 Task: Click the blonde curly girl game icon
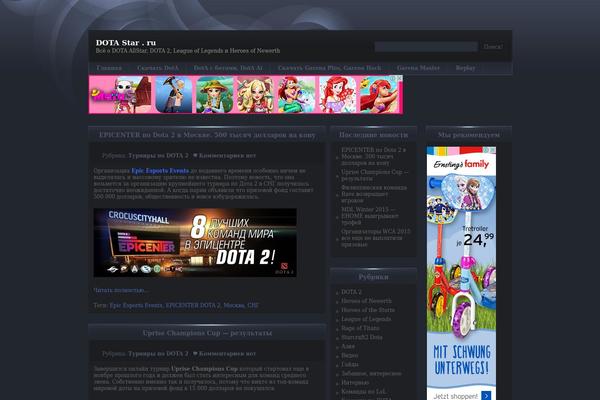pos(255,95)
